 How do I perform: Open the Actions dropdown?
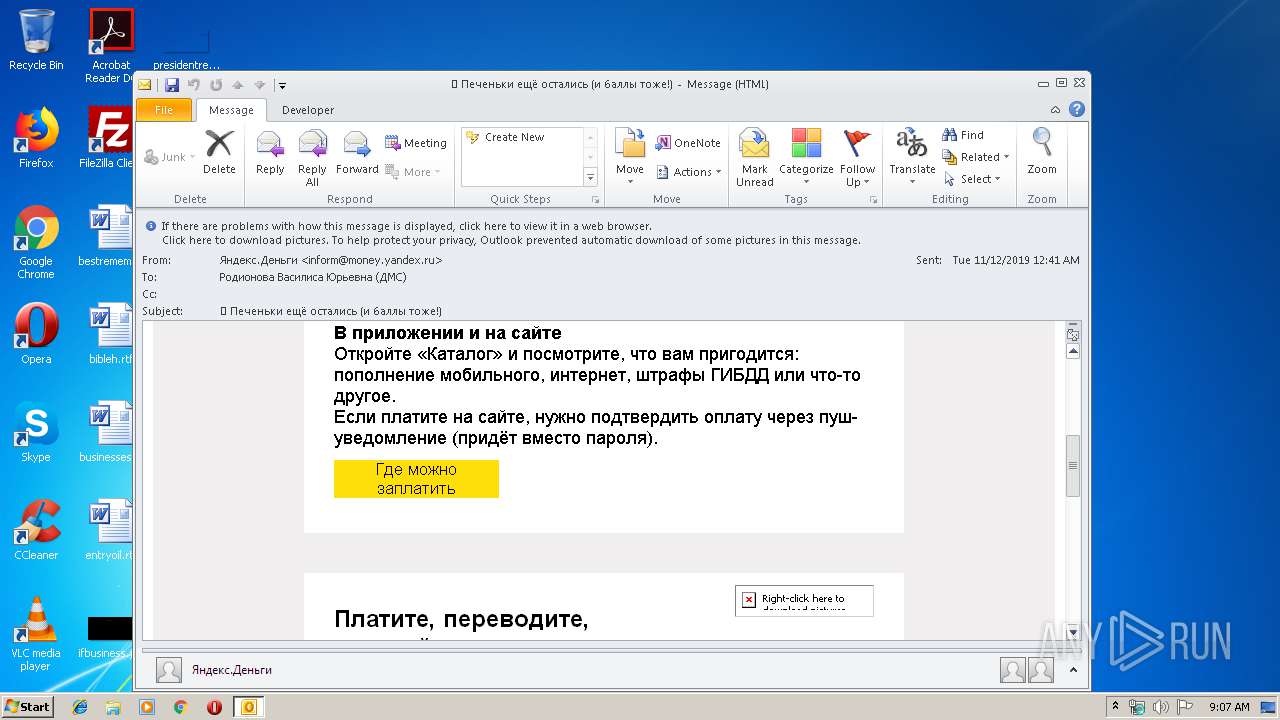[688, 172]
